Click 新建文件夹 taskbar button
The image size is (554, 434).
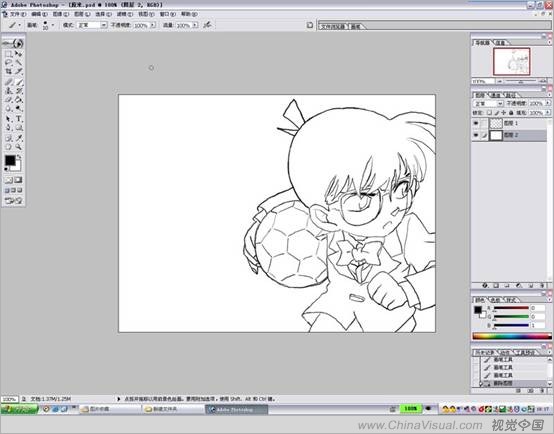172,409
